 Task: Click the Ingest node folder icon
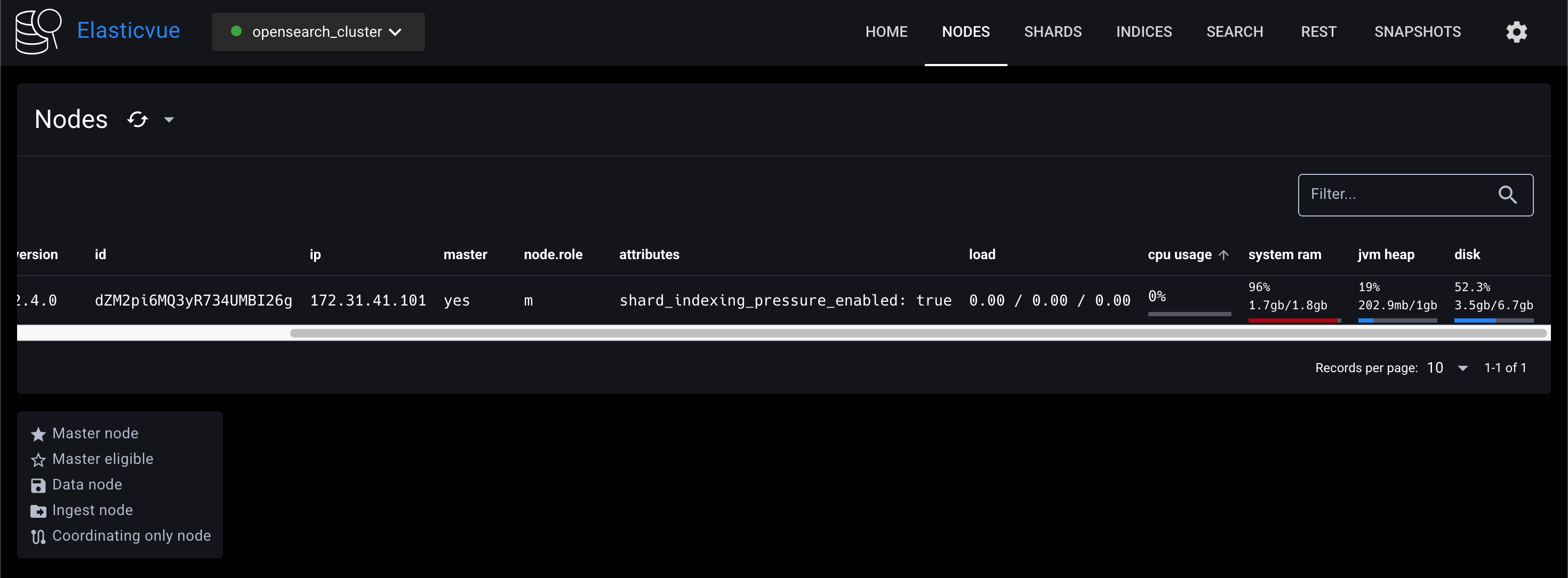point(38,511)
